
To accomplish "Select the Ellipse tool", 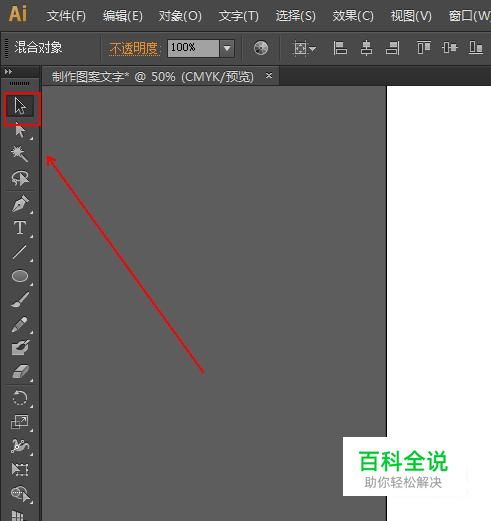I will point(20,276).
